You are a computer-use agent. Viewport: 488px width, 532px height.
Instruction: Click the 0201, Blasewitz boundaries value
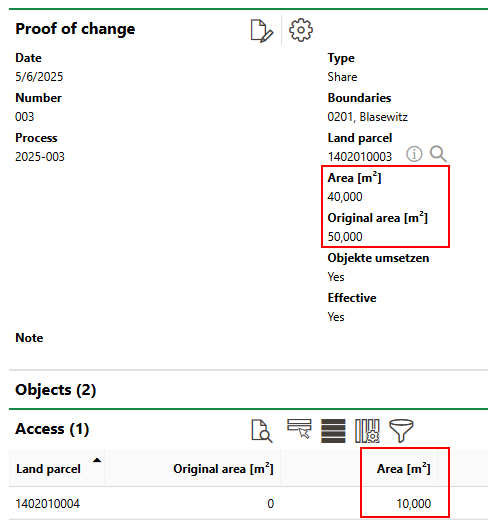click(x=368, y=117)
